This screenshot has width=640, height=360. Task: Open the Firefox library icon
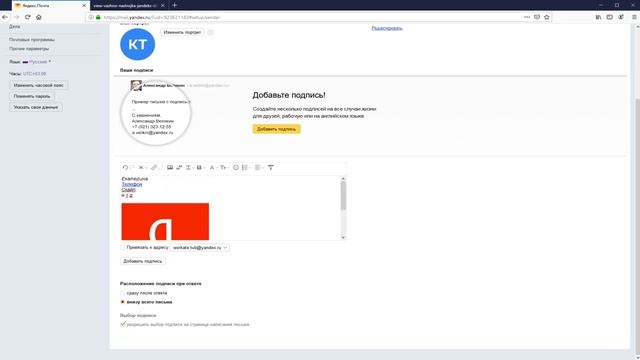(x=598, y=17)
